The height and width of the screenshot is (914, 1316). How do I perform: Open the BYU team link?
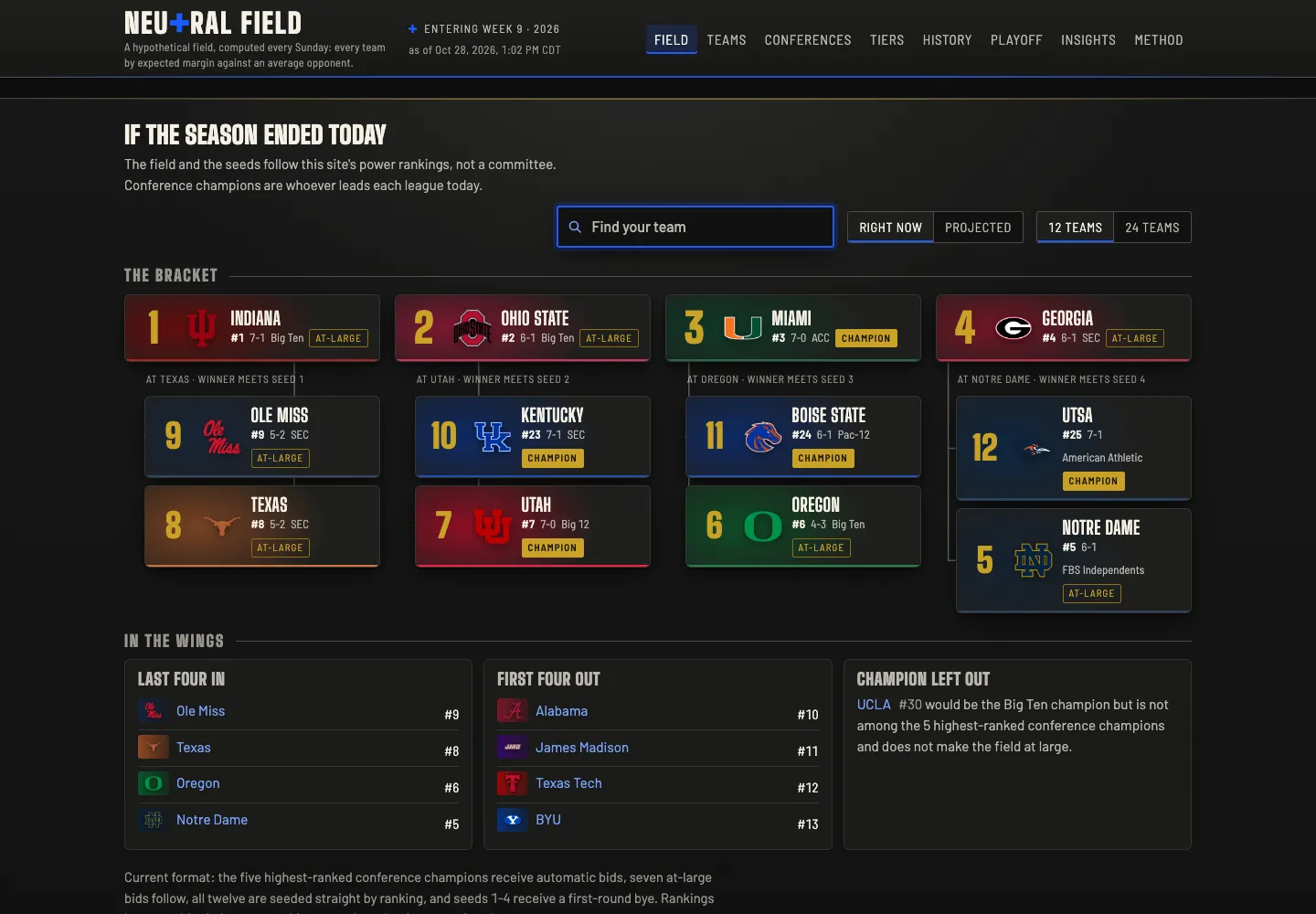pyautogui.click(x=548, y=820)
